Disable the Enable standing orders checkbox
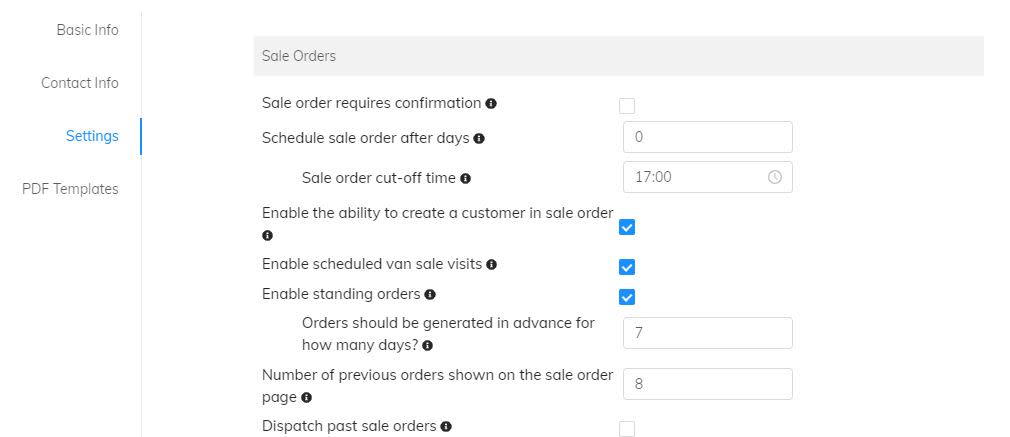1010x437 pixels. (627, 297)
